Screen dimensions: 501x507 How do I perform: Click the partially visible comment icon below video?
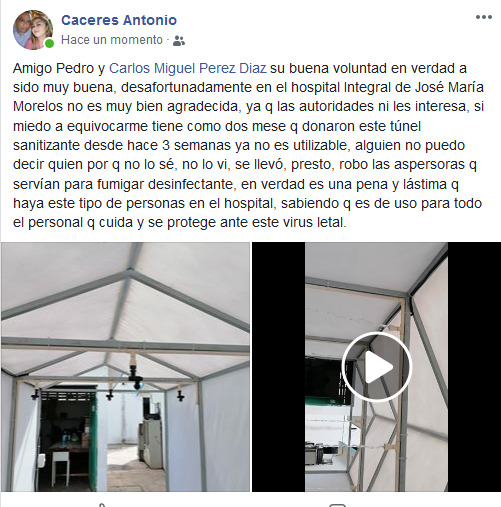338,505
